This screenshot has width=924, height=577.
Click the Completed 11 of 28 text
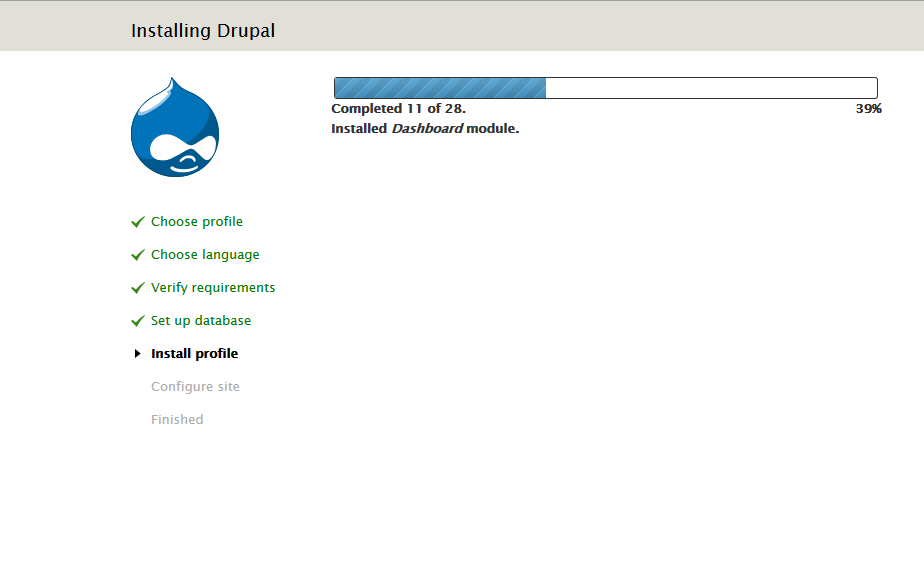tap(398, 108)
